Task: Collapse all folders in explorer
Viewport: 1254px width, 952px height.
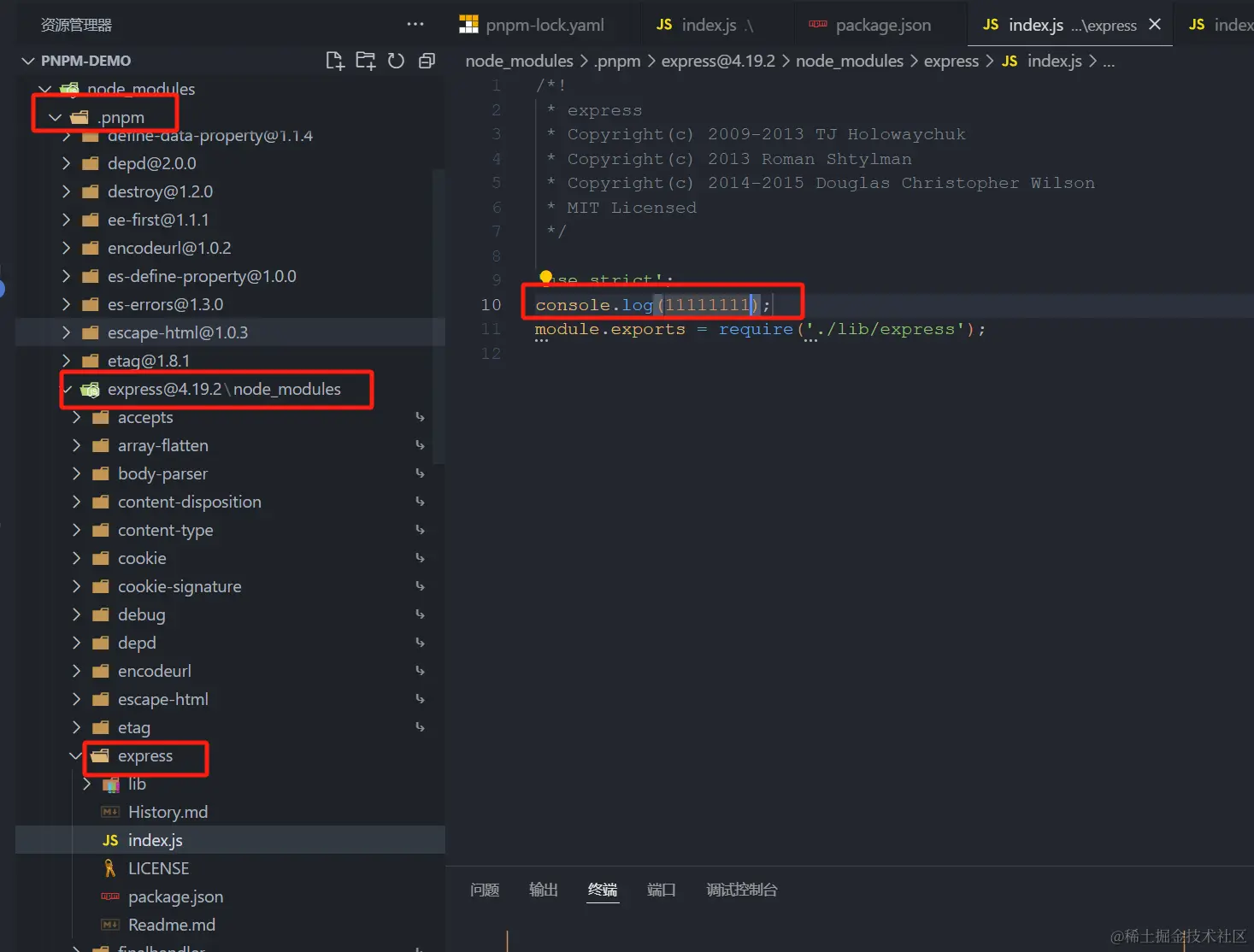Action: [427, 61]
